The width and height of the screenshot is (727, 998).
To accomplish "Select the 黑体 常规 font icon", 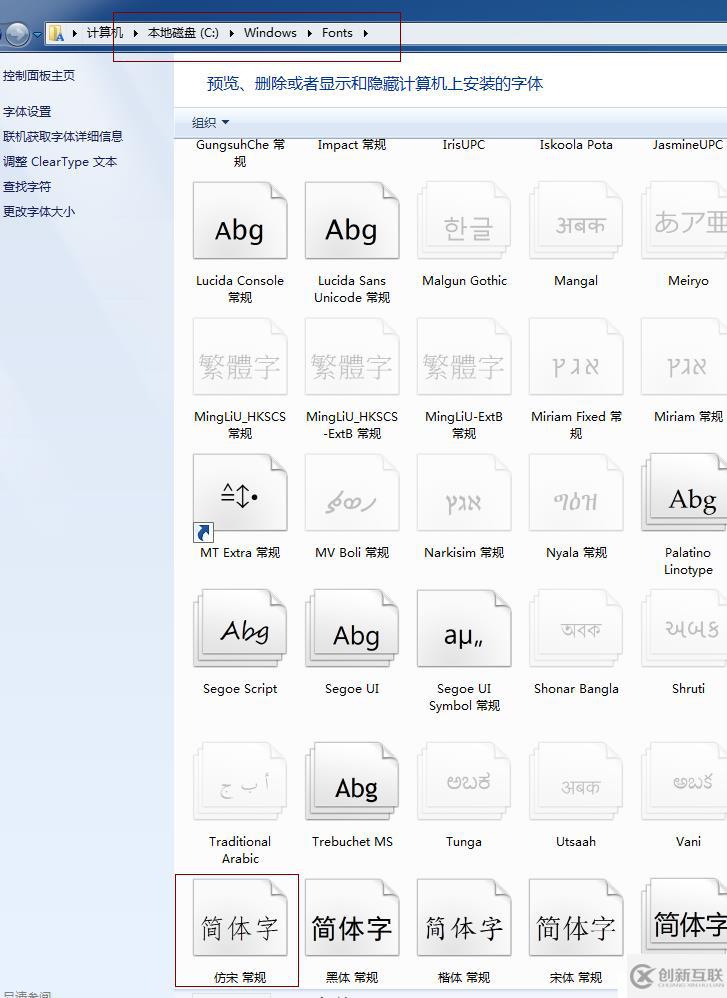I will [352, 918].
